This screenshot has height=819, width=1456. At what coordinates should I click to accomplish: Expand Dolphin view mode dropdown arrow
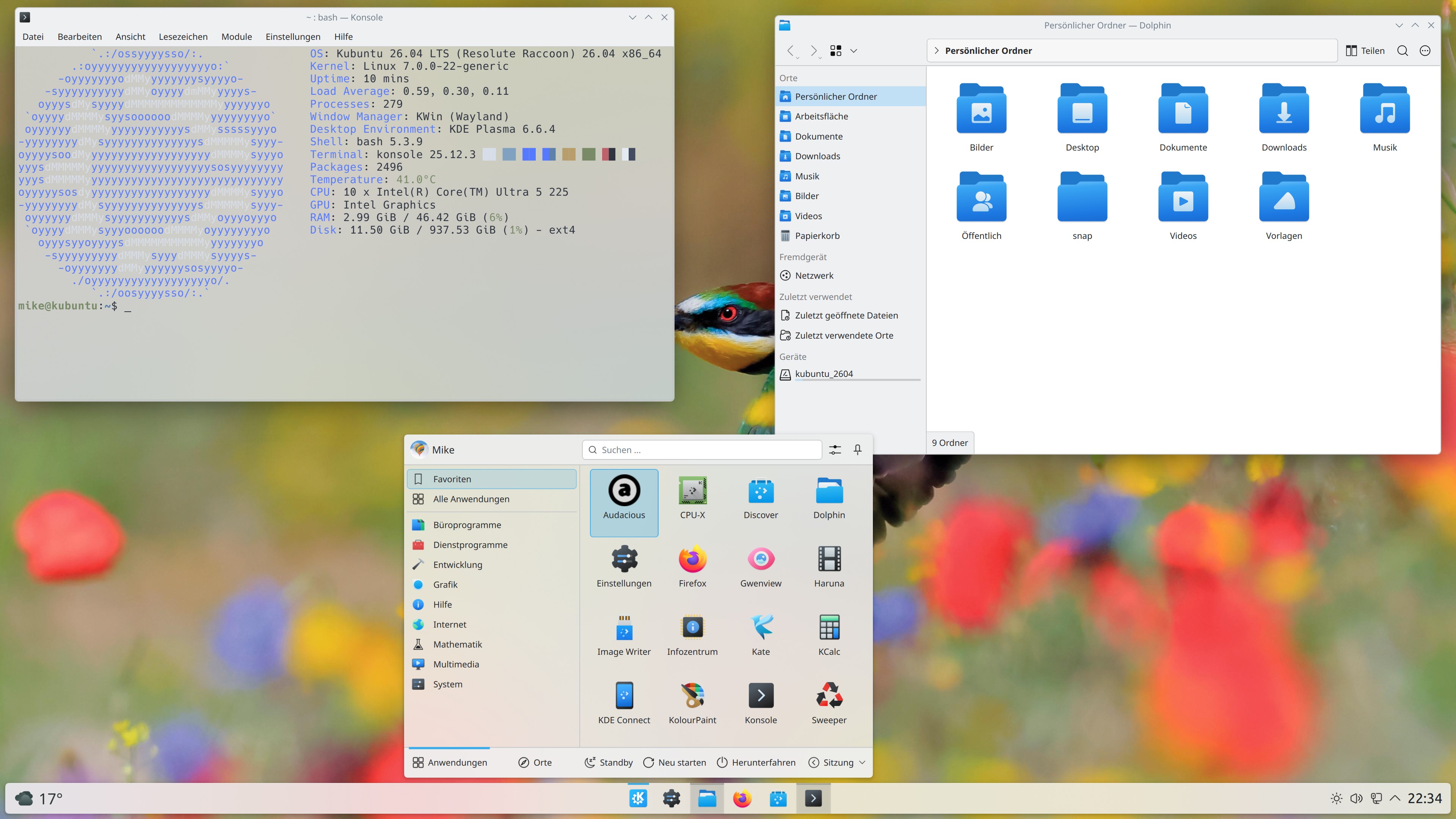tap(854, 51)
